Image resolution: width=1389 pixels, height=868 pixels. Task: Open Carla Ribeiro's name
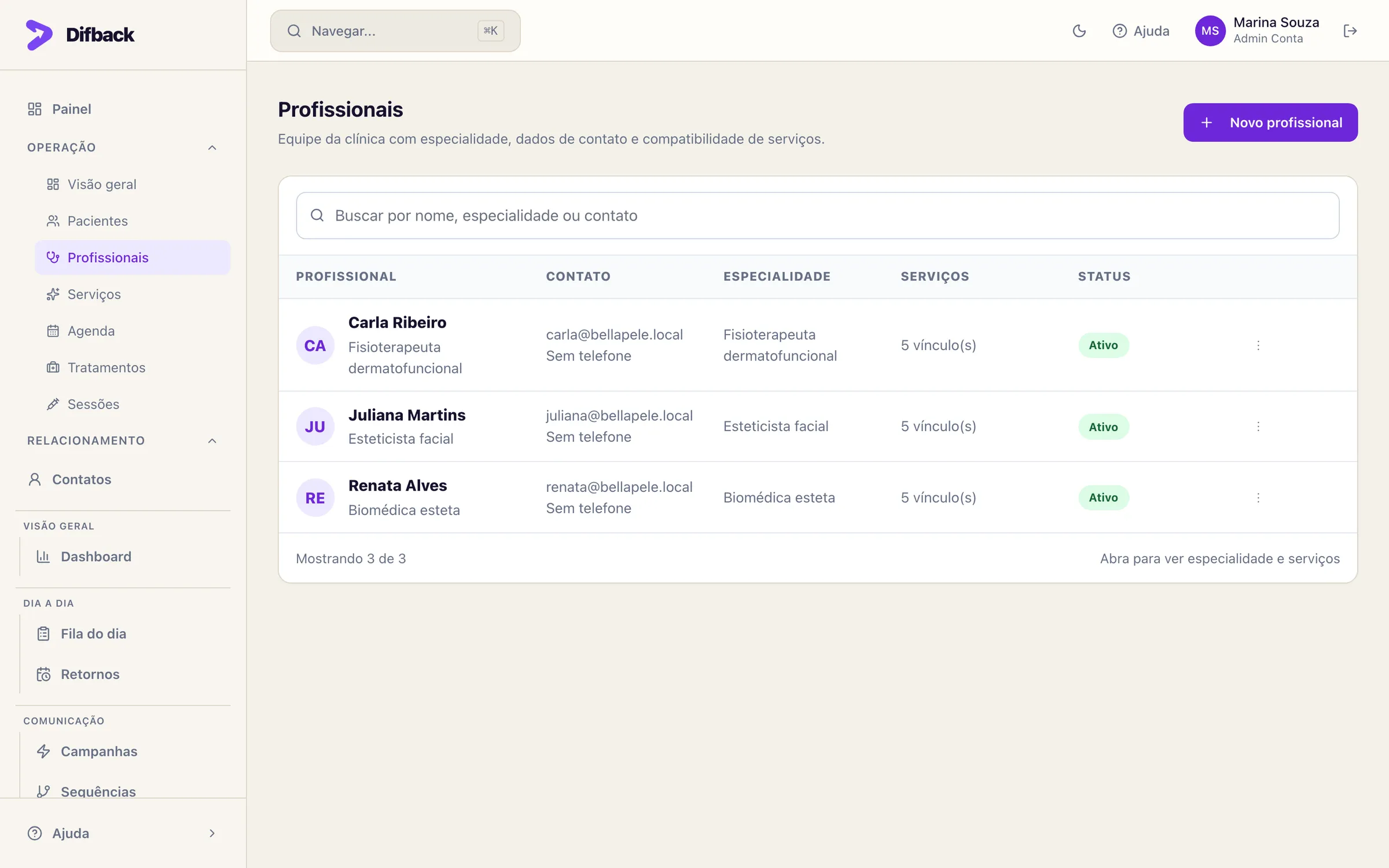(397, 322)
